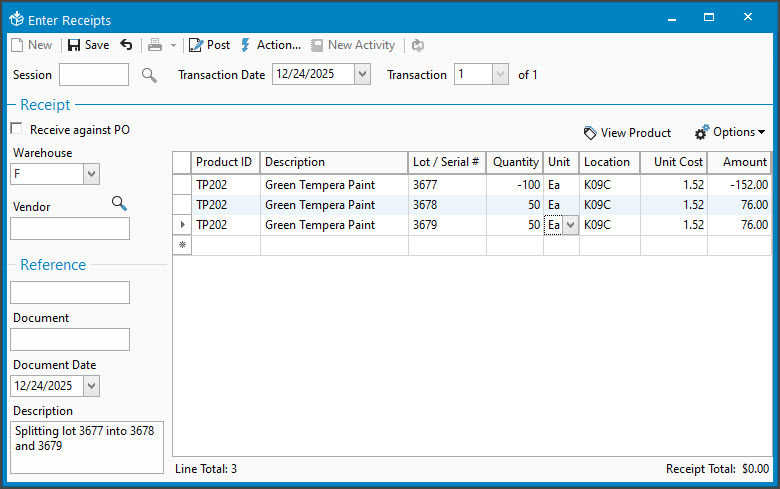Viewport: 780px width, 489px height.
Task: Click the app icon in title bar
Action: click(17, 19)
